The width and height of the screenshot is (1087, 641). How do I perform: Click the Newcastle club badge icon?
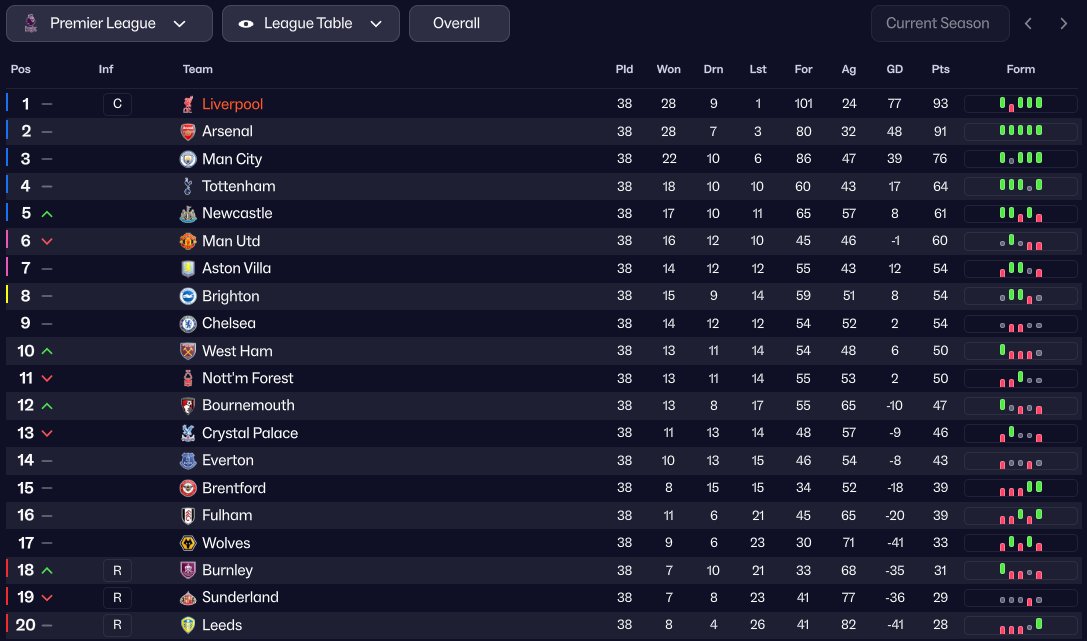coord(188,213)
